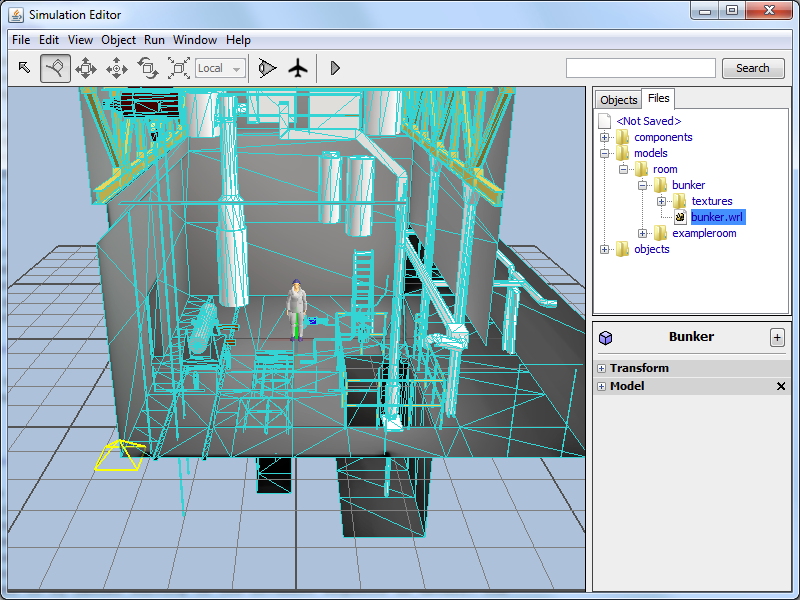This screenshot has height=600, width=800.
Task: Remove the Model section via X
Action: 781,386
